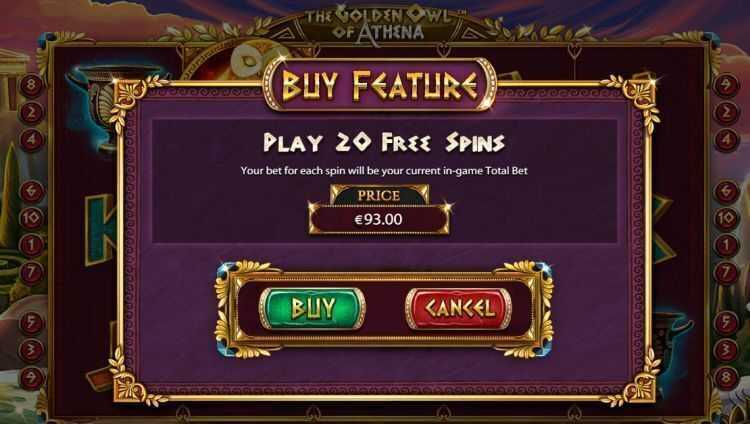Screen dimensions: 750x424
Task: Select payline 3 marker on left side
Action: (31, 350)
